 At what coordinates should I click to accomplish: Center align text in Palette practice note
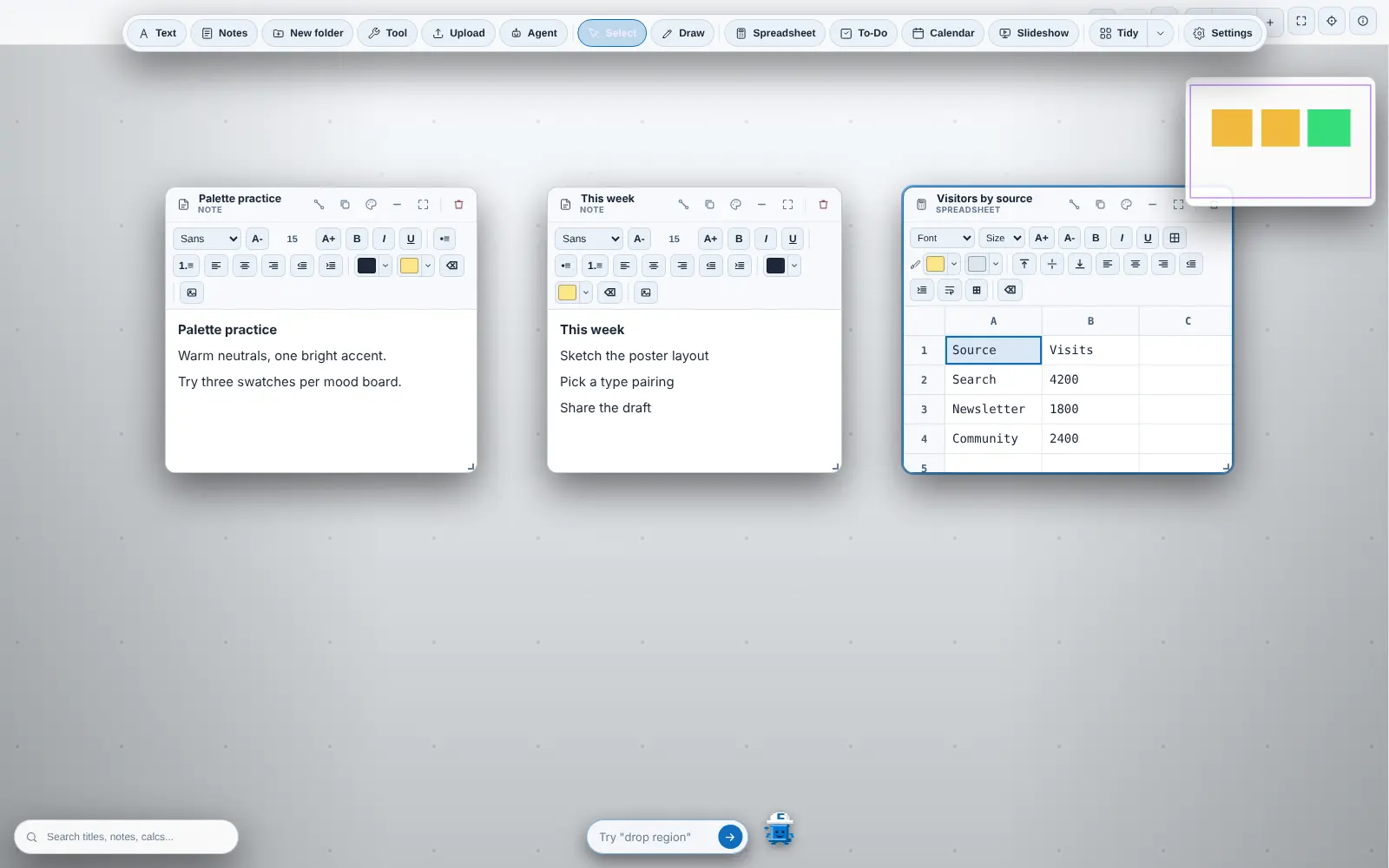coord(245,266)
